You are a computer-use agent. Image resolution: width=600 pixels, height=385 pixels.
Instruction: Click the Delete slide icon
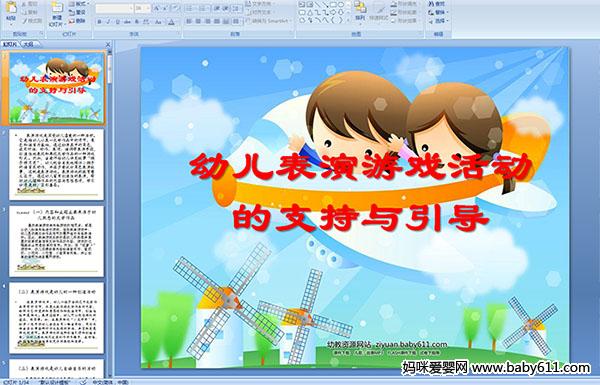click(78, 21)
